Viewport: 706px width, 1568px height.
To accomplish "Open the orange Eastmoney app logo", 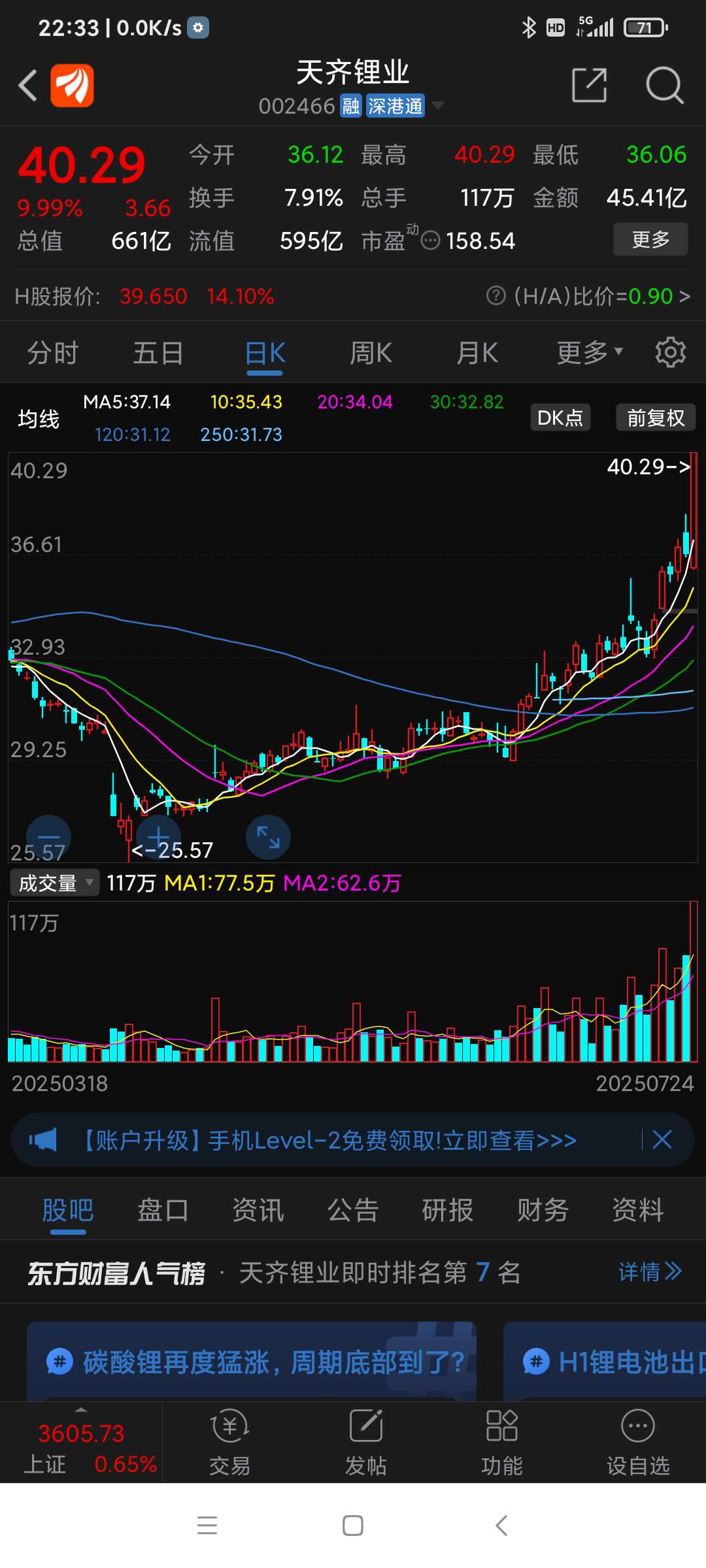I will (72, 86).
